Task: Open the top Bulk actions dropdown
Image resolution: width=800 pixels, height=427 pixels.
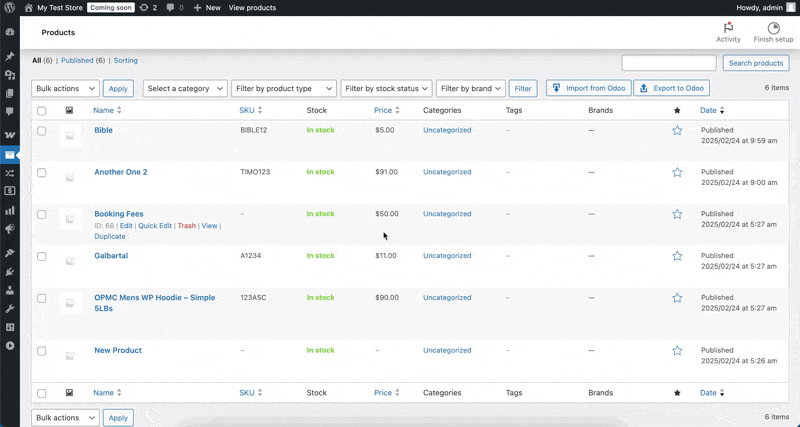Action: tap(65, 88)
